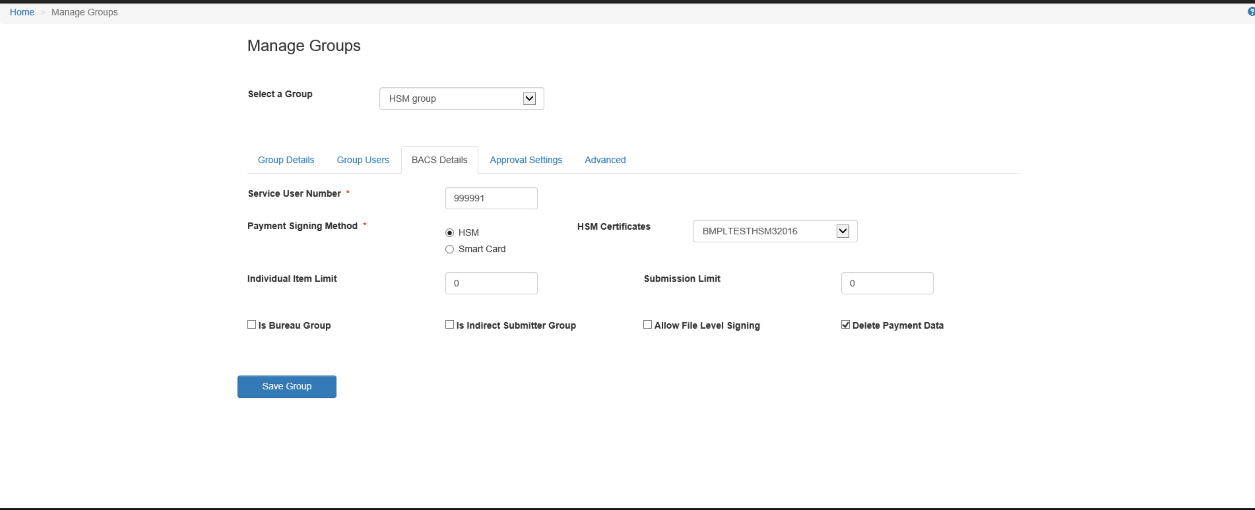Click the Service User Number field
This screenshot has width=1255, height=510.
[x=491, y=198]
